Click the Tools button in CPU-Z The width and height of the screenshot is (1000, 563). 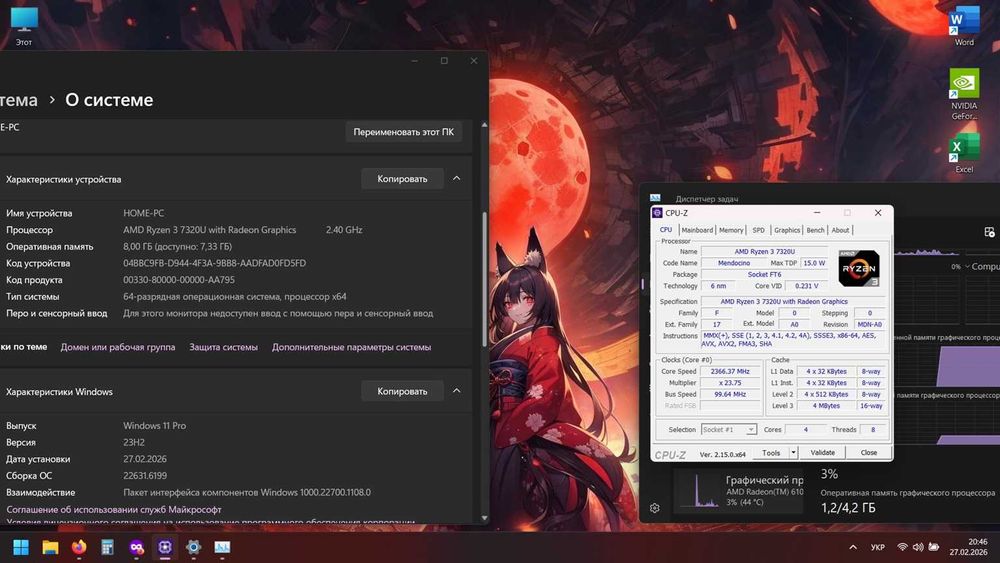771,453
